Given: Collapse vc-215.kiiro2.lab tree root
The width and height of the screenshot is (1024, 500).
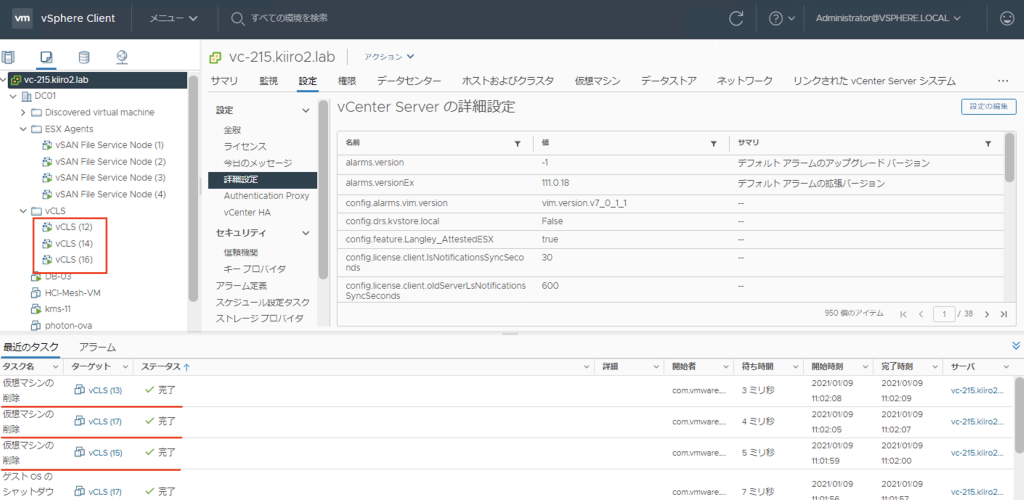Looking at the screenshot, I should coord(3,80).
